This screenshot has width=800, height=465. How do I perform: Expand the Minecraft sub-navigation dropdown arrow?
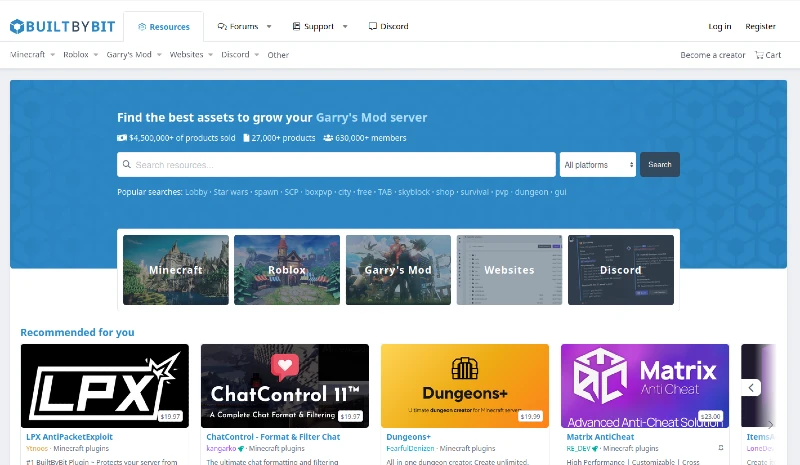click(x=53, y=55)
